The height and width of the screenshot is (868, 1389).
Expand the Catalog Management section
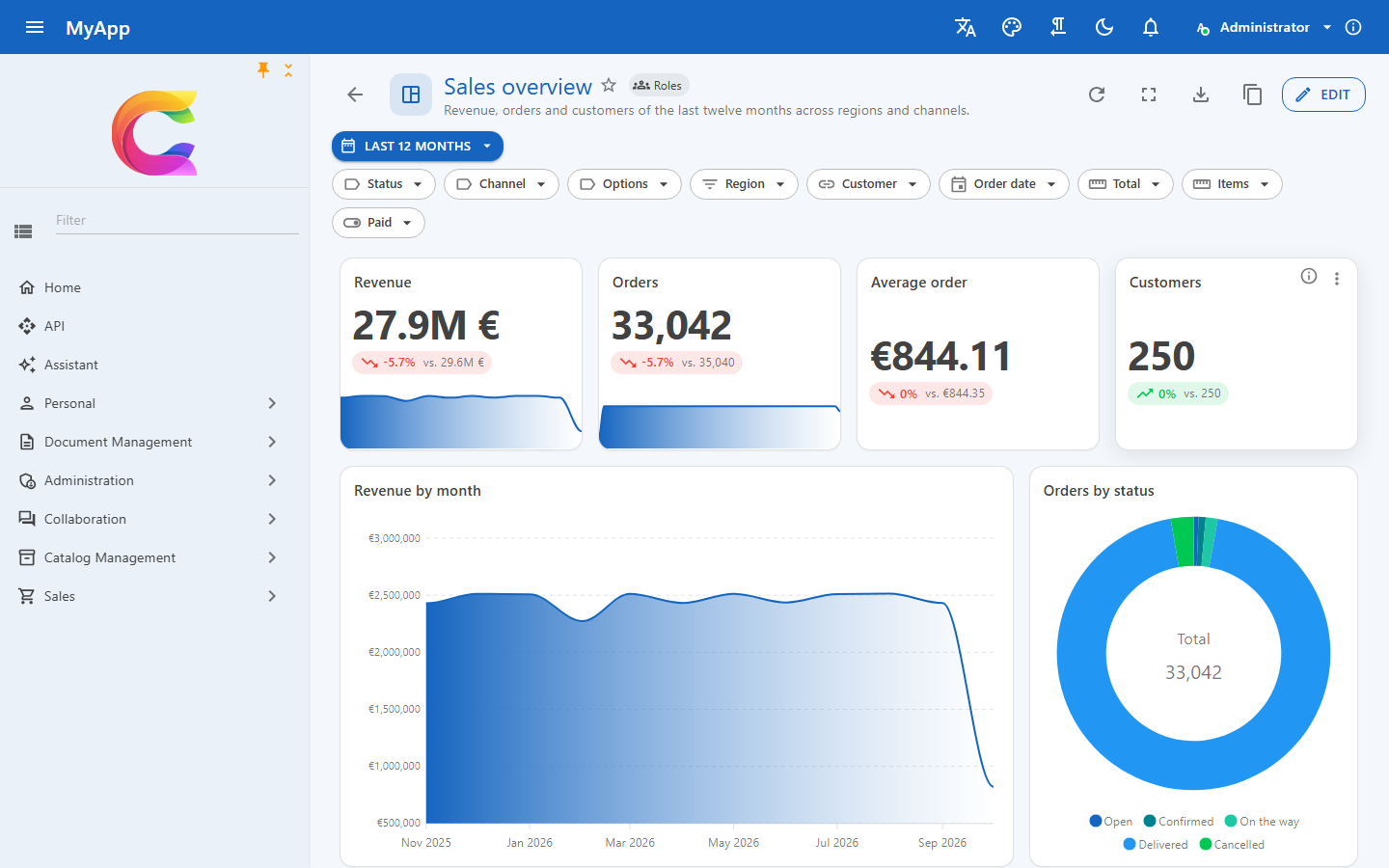[154, 557]
